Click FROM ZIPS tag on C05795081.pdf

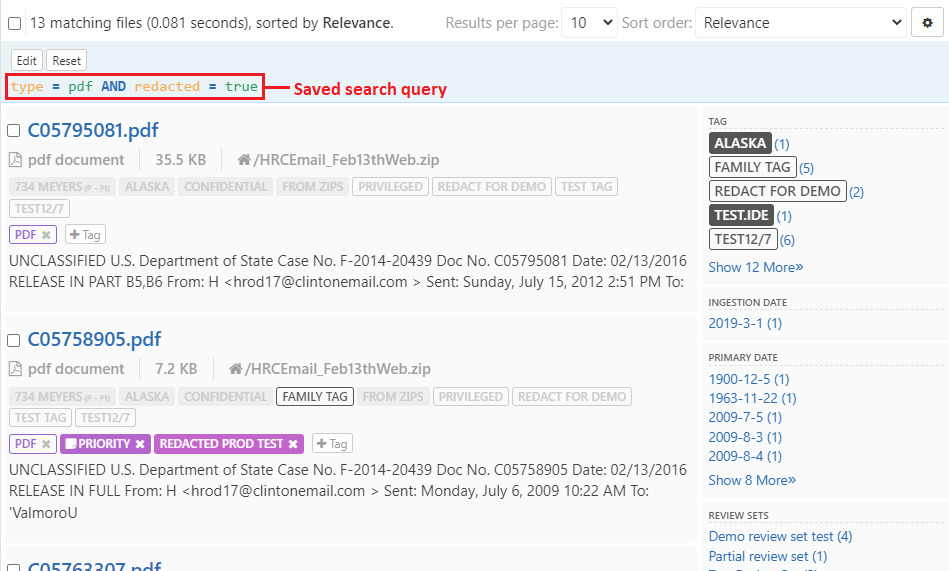[312, 186]
